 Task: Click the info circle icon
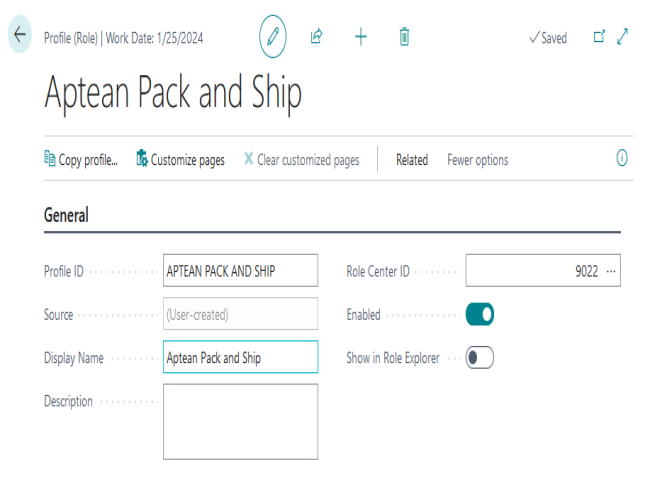[622, 158]
